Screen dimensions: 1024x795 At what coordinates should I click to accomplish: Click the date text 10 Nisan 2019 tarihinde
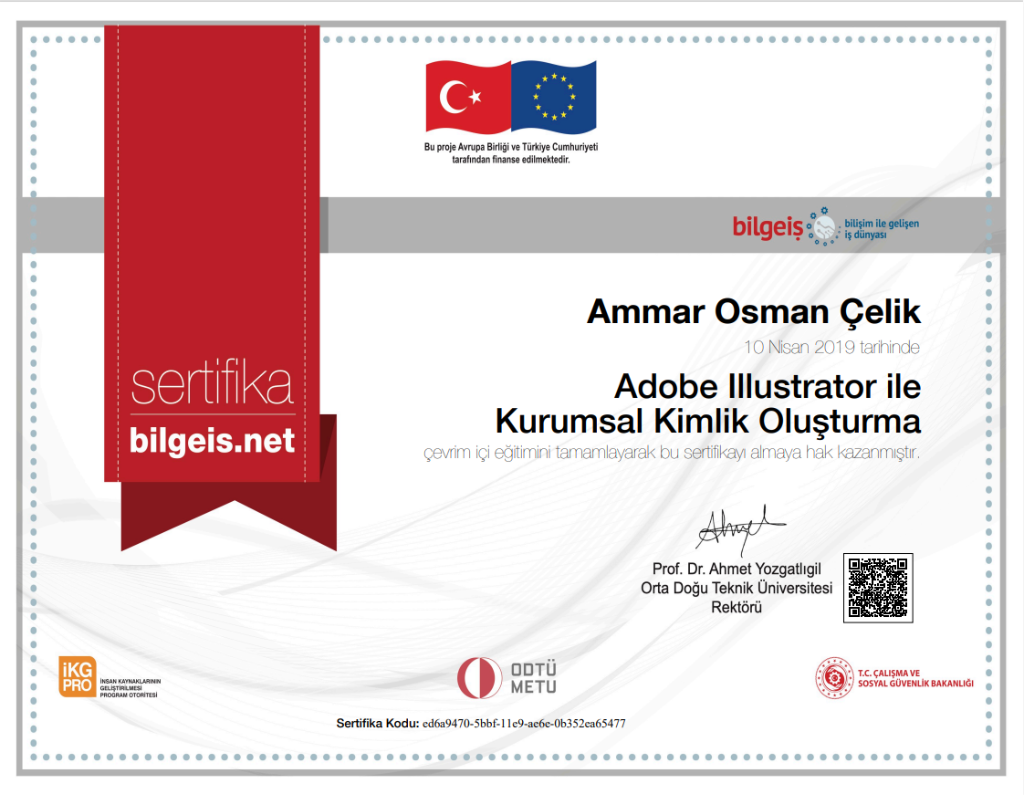click(831, 347)
